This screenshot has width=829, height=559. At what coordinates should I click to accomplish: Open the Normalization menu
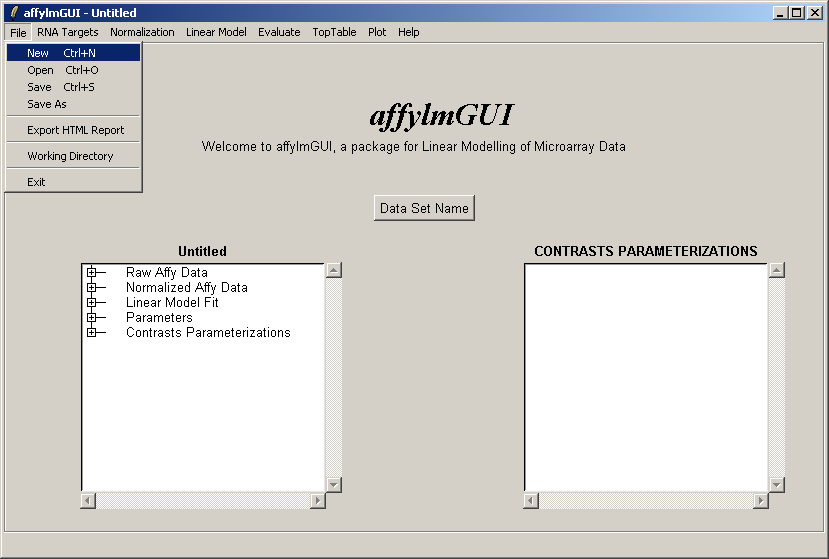(x=142, y=32)
